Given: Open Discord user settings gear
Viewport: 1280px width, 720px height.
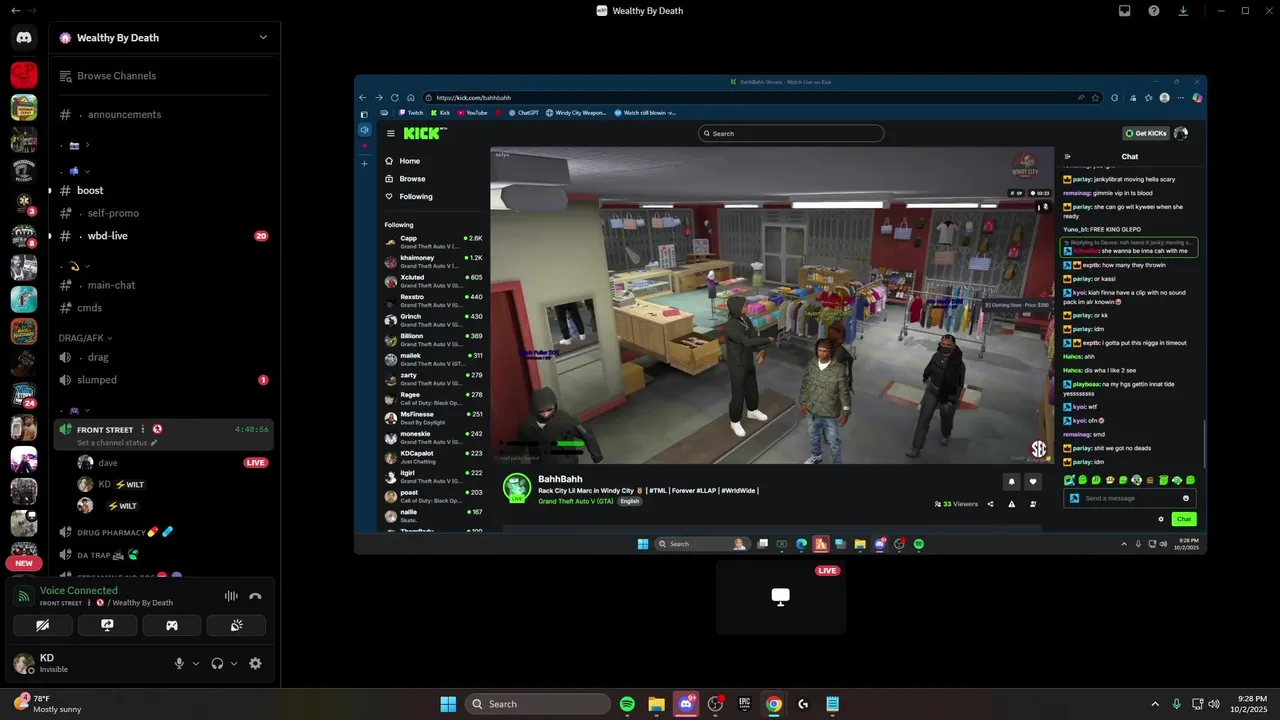Looking at the screenshot, I should click(255, 663).
